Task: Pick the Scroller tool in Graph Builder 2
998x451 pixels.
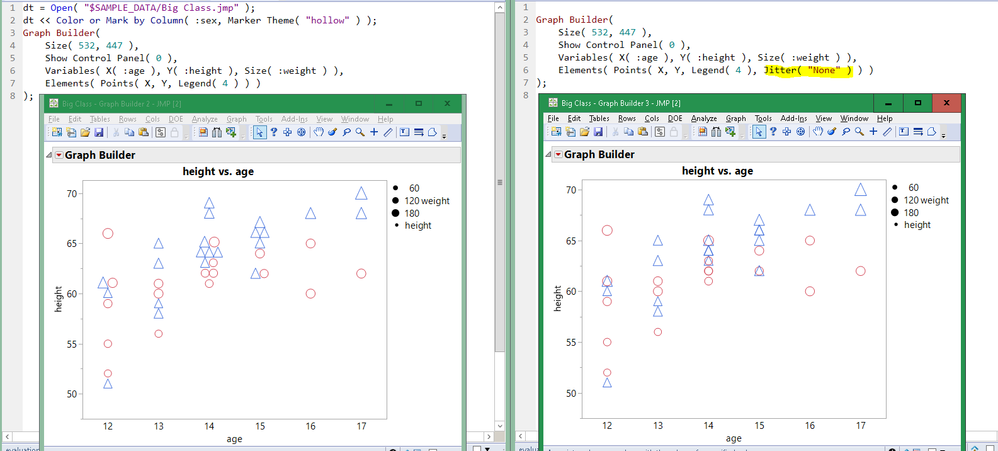Action: tap(301, 132)
